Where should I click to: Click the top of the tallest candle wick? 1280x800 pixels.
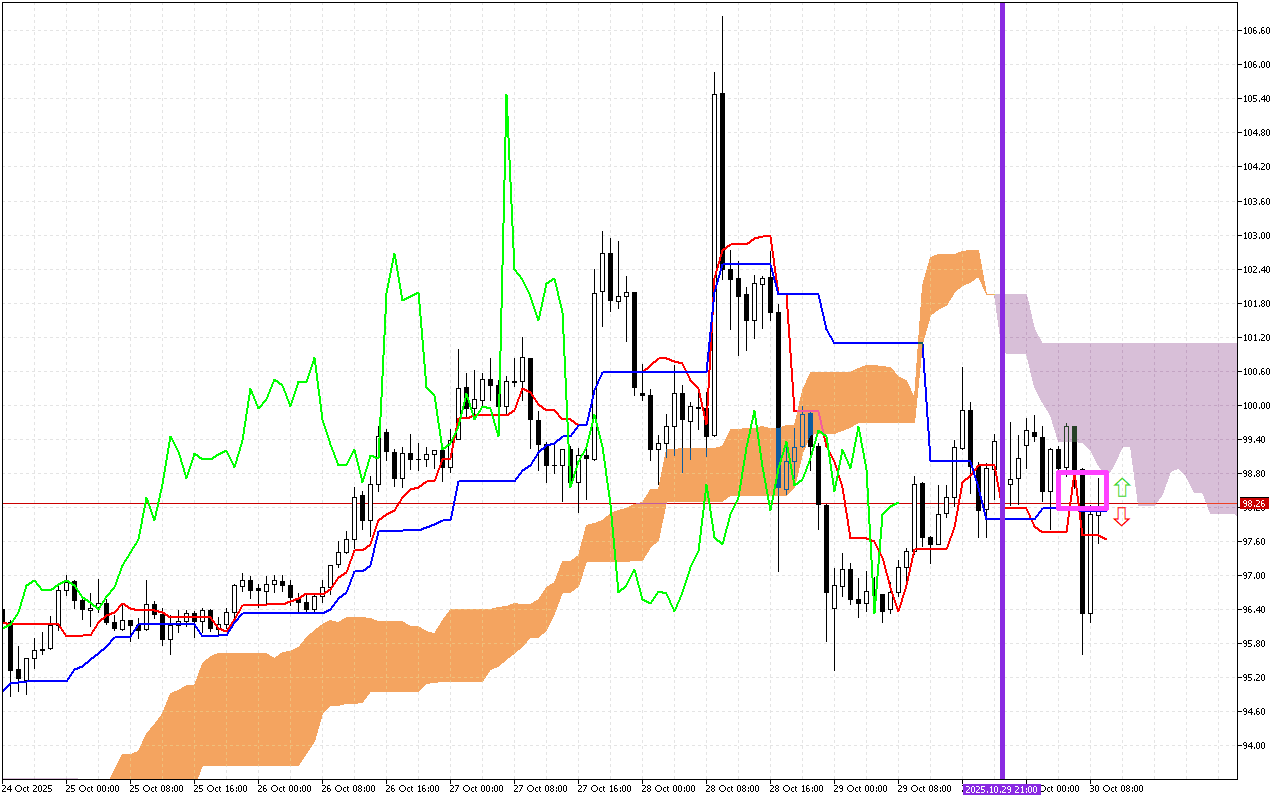(722, 17)
